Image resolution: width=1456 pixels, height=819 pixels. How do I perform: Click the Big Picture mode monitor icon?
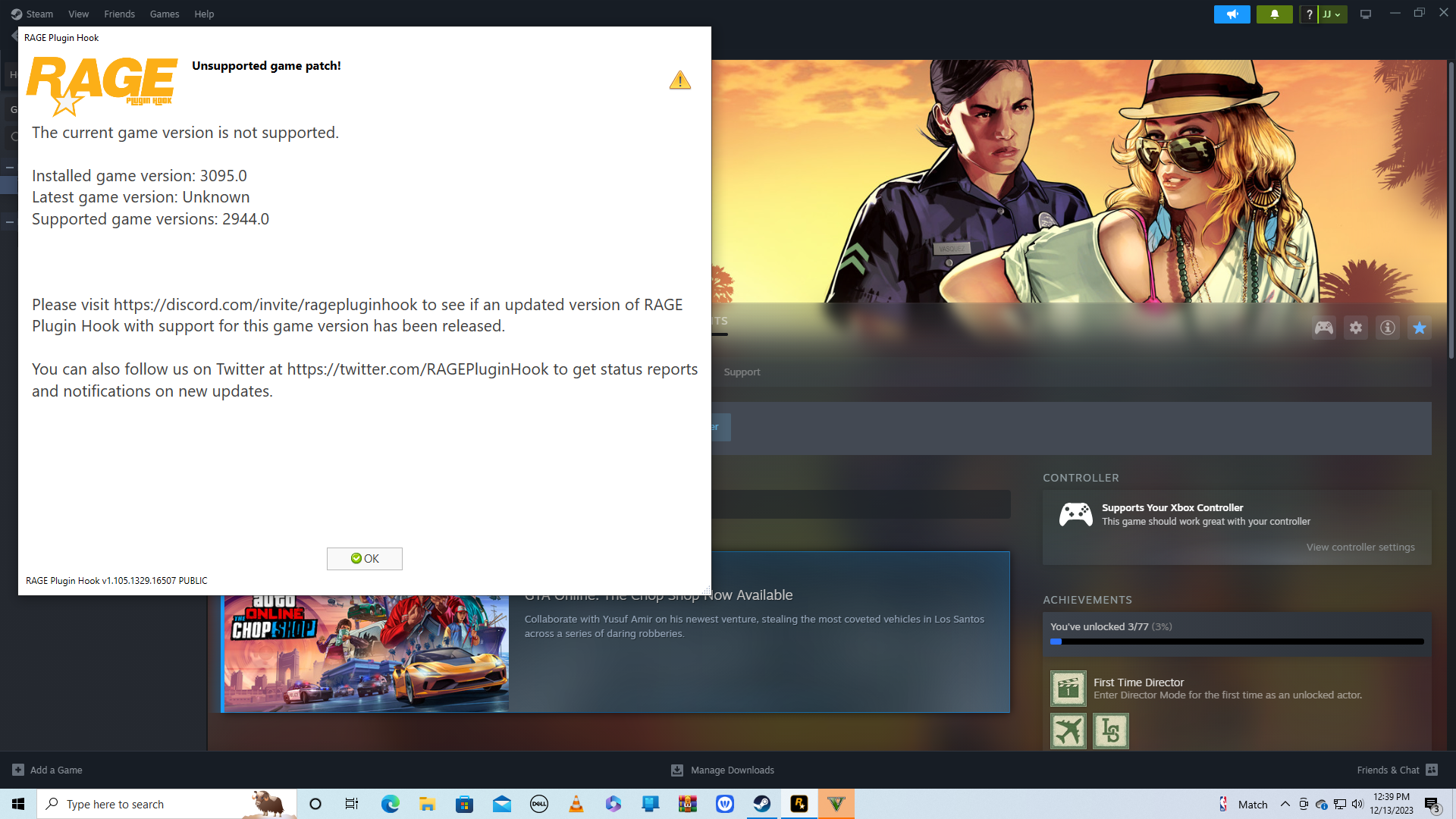pos(1366,14)
